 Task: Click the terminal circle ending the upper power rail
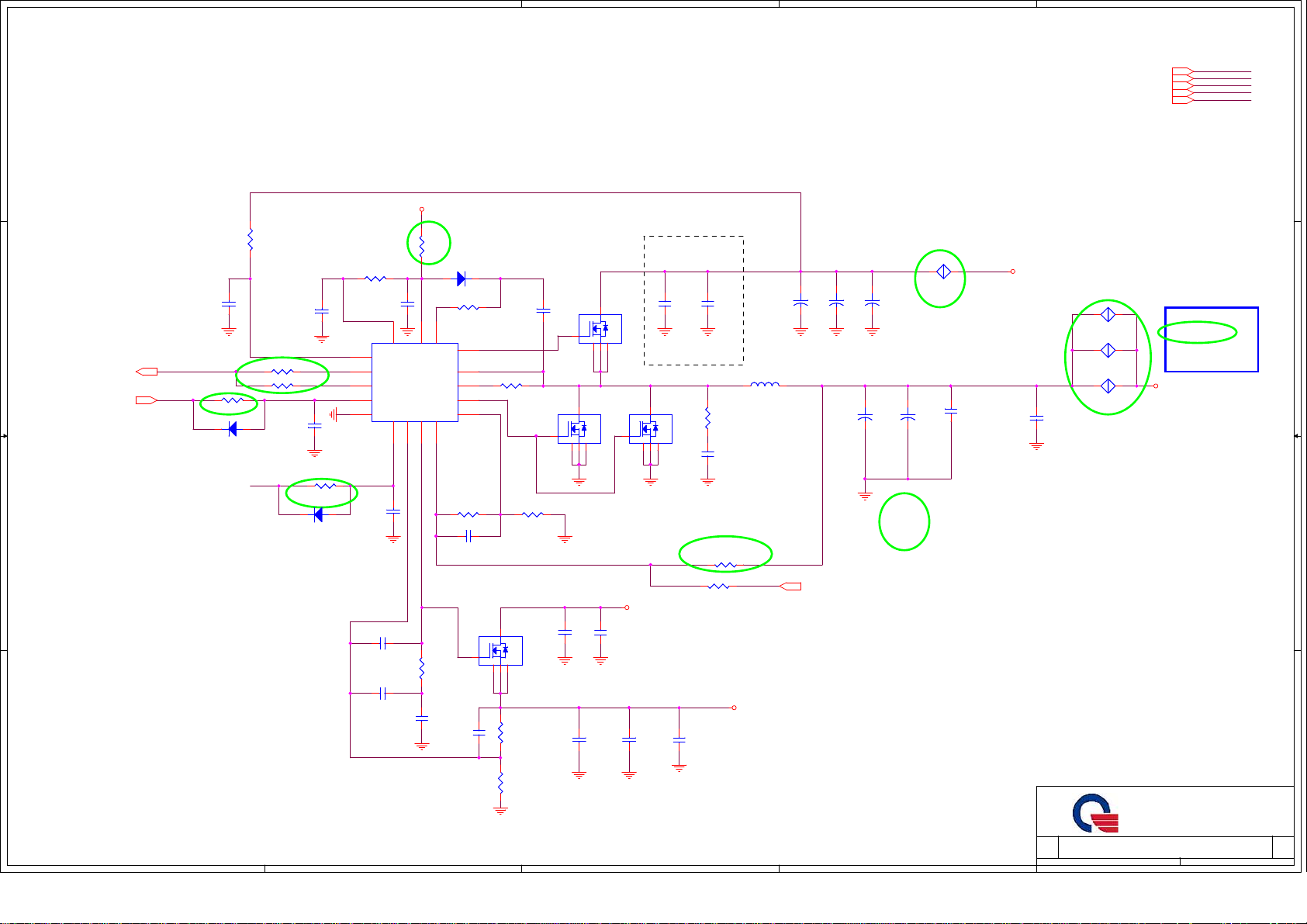coord(1013,272)
